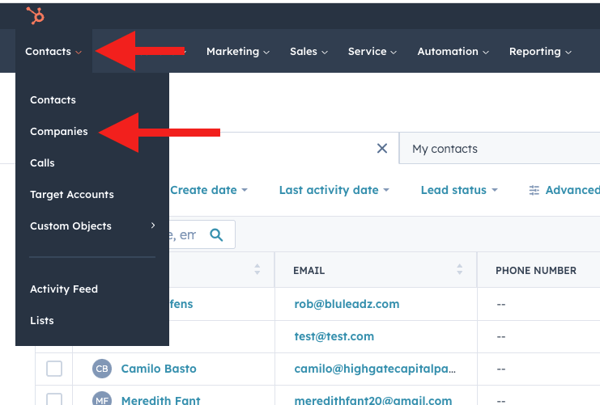Open the Sales navigation menu

[x=309, y=51]
